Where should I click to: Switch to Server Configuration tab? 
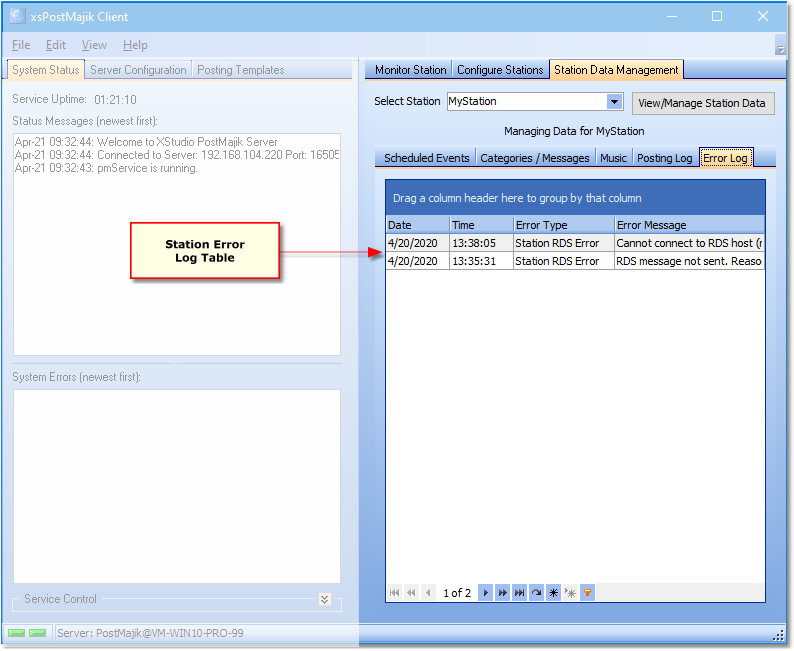[x=138, y=70]
